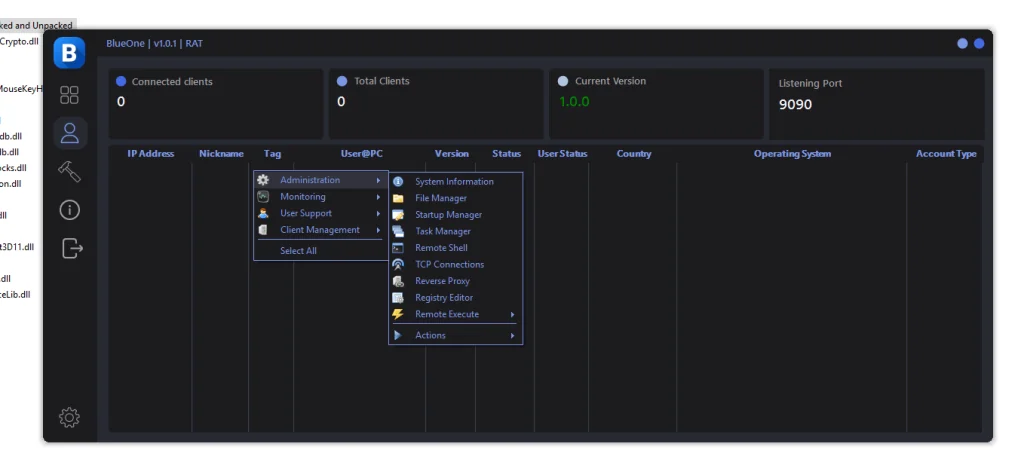Screen dimensions: 1024x474
Task: Expand the Client Management submenu
Action: [x=318, y=230]
